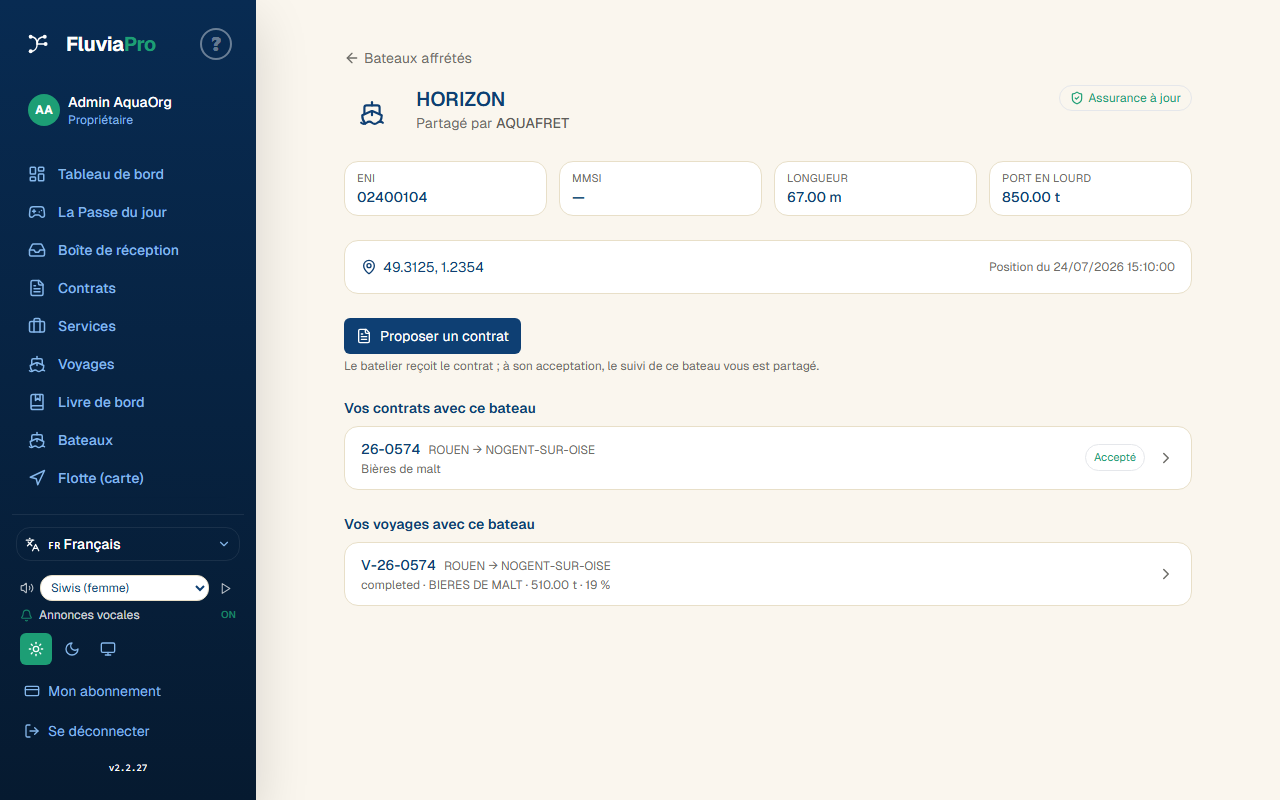Click the Services briefcase icon
Screen dimensions: 1280x800
pyautogui.click(x=37, y=326)
